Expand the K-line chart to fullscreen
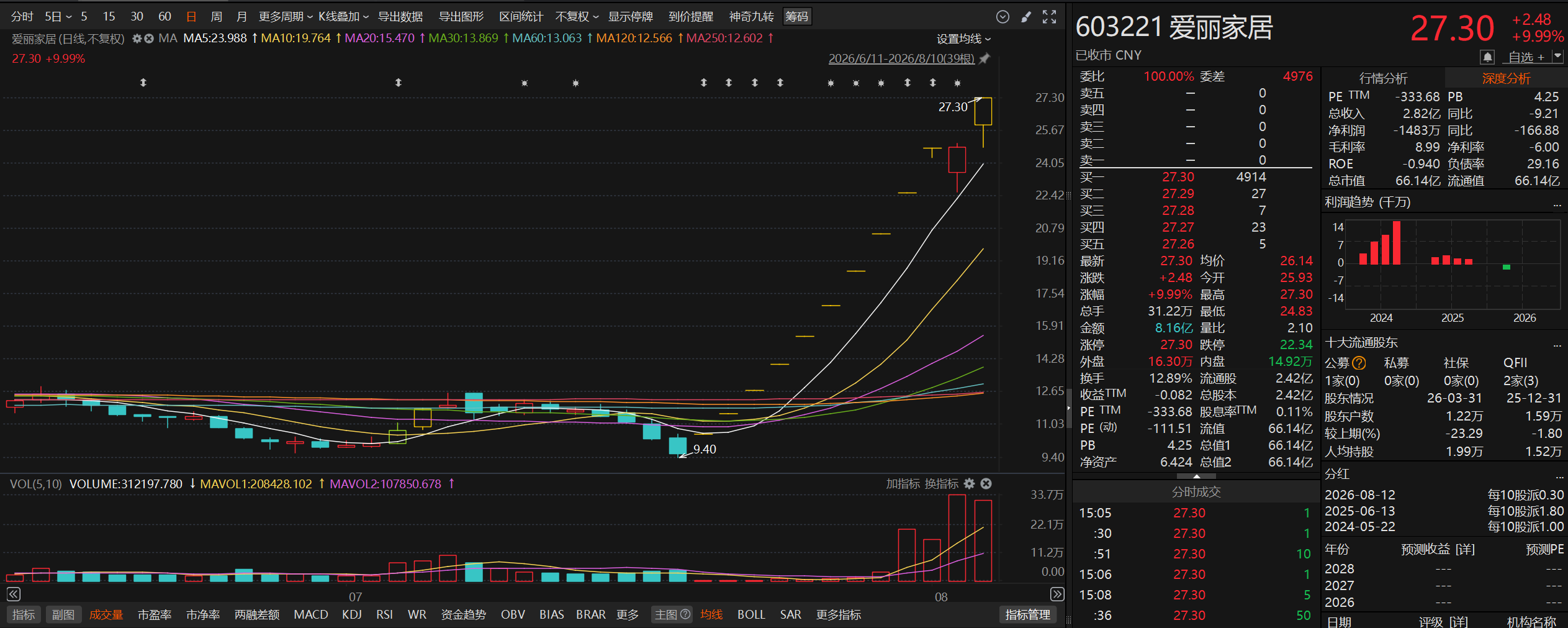 1049,17
